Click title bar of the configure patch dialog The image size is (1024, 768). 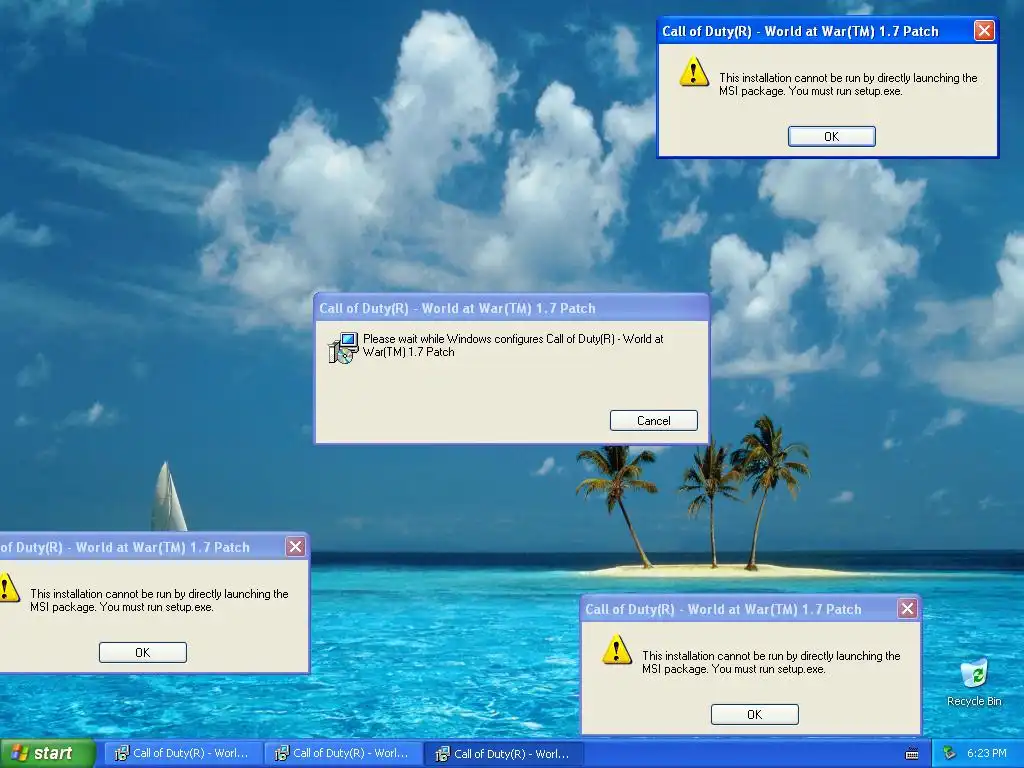(x=511, y=308)
